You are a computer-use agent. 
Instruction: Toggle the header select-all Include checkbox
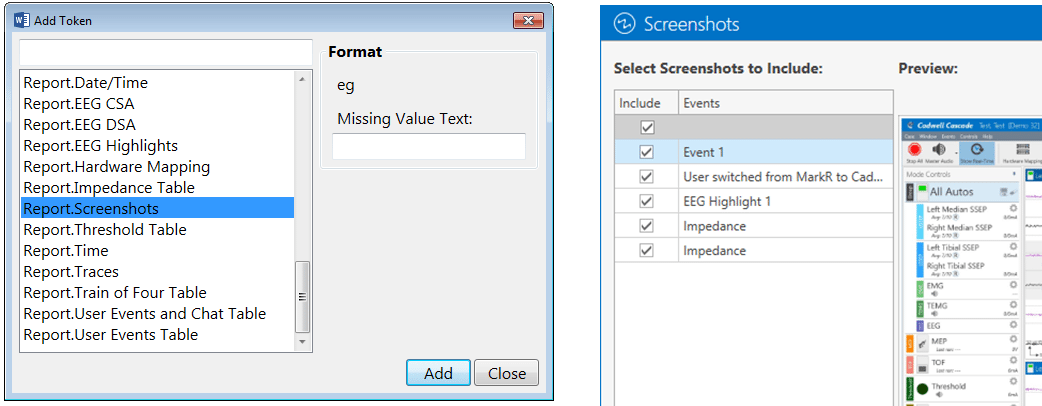647,127
